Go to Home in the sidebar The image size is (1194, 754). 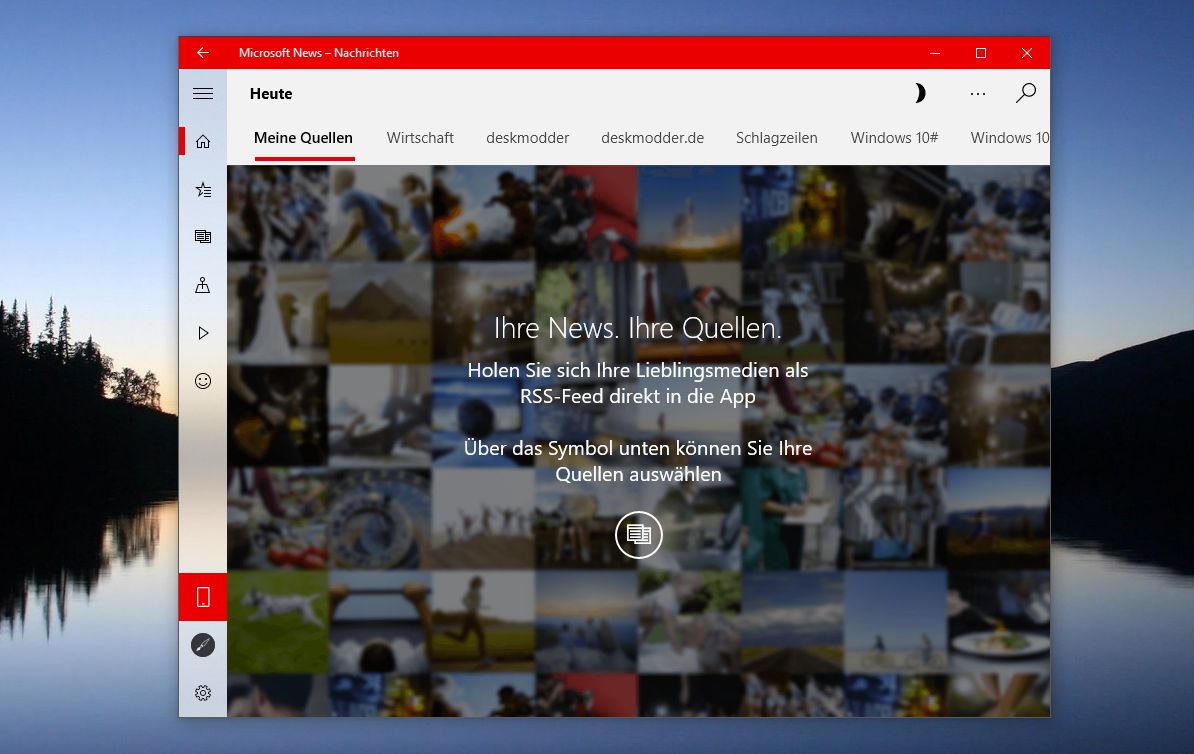(x=203, y=142)
